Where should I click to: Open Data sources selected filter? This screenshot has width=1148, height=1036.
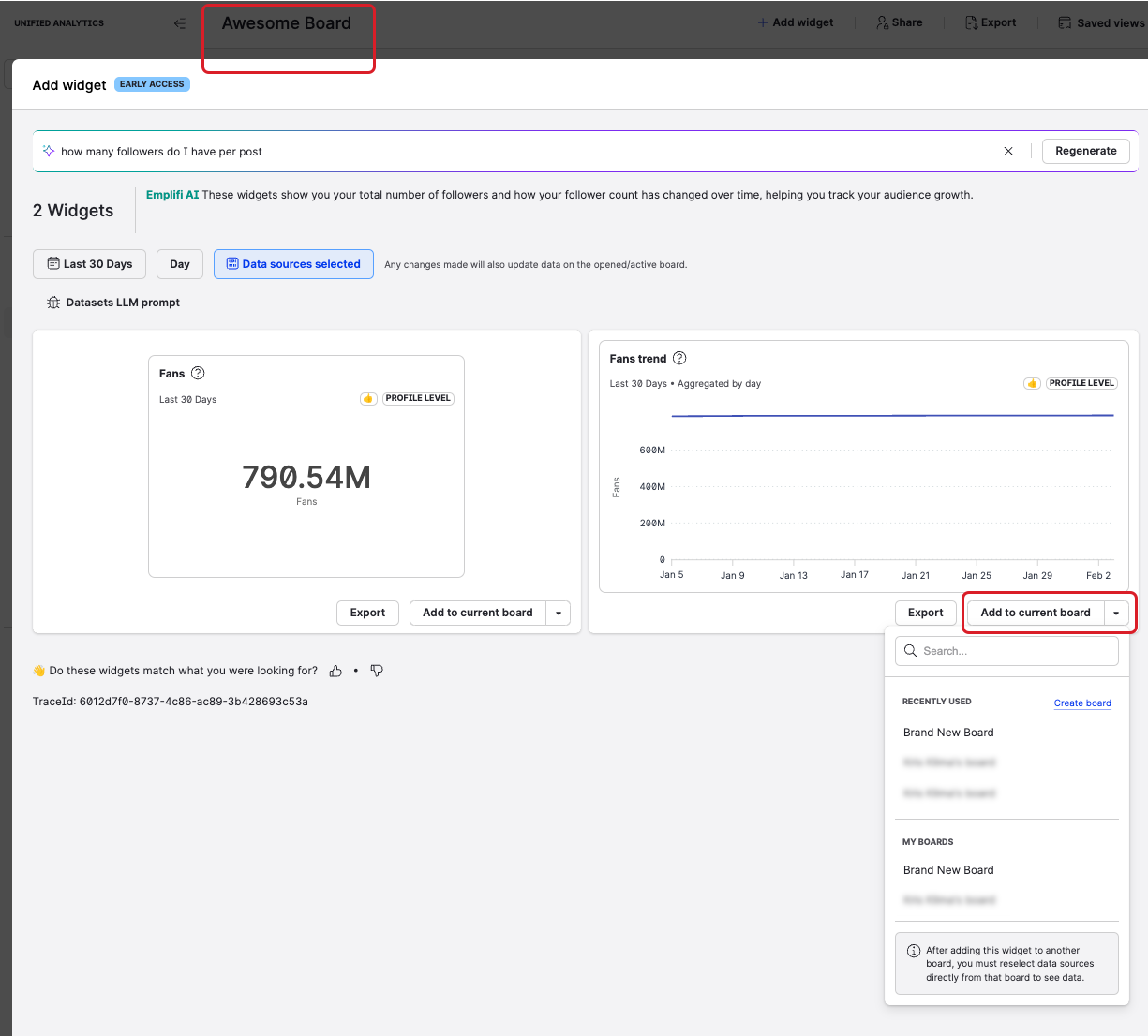point(293,264)
